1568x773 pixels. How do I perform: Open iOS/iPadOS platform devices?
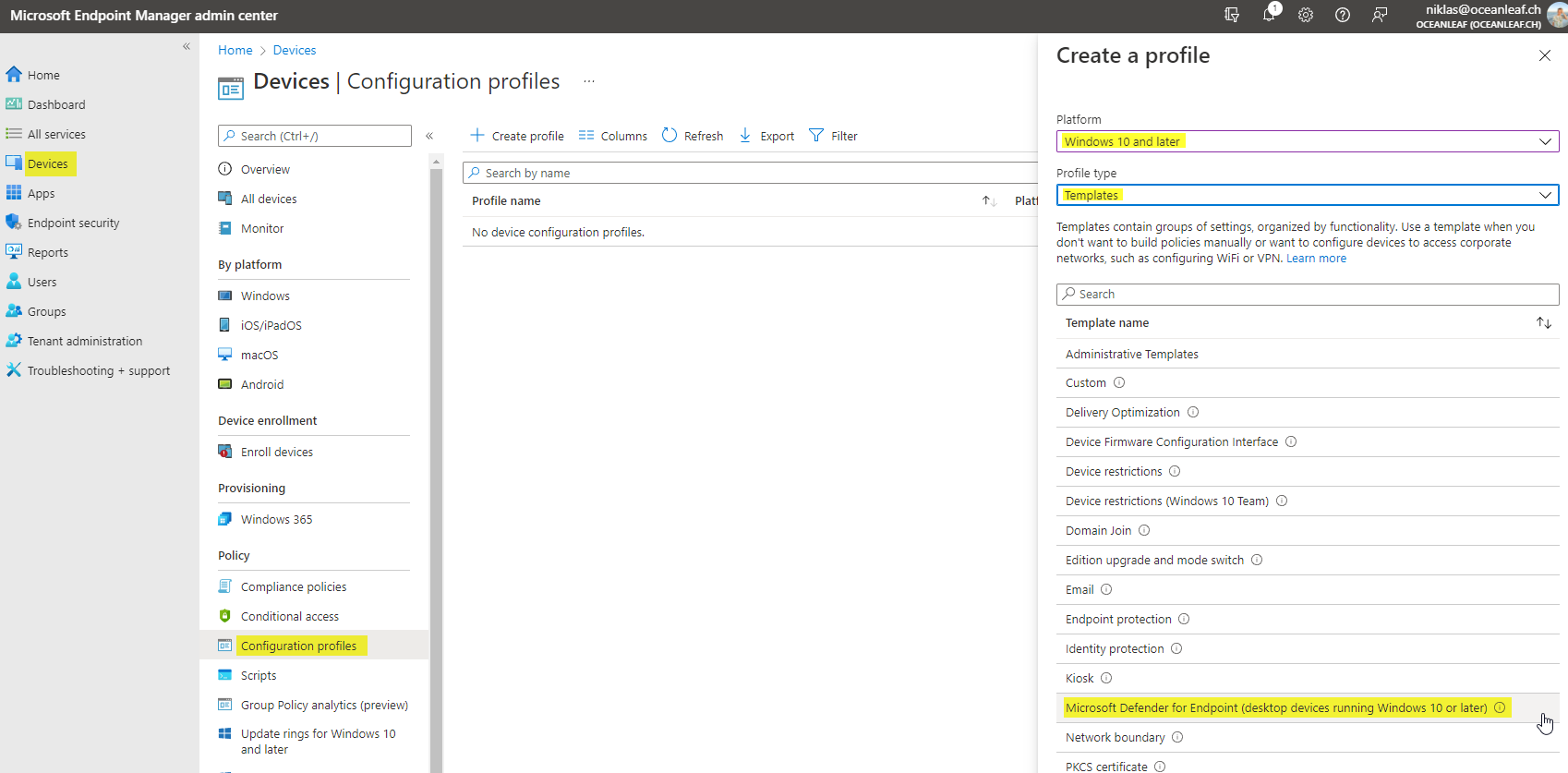point(271,325)
